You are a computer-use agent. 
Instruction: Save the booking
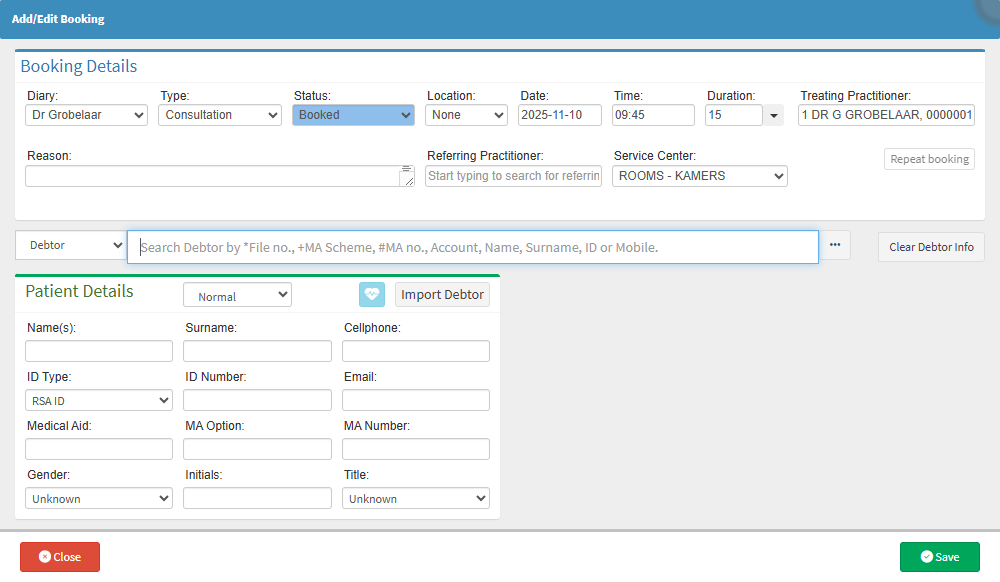(x=939, y=557)
